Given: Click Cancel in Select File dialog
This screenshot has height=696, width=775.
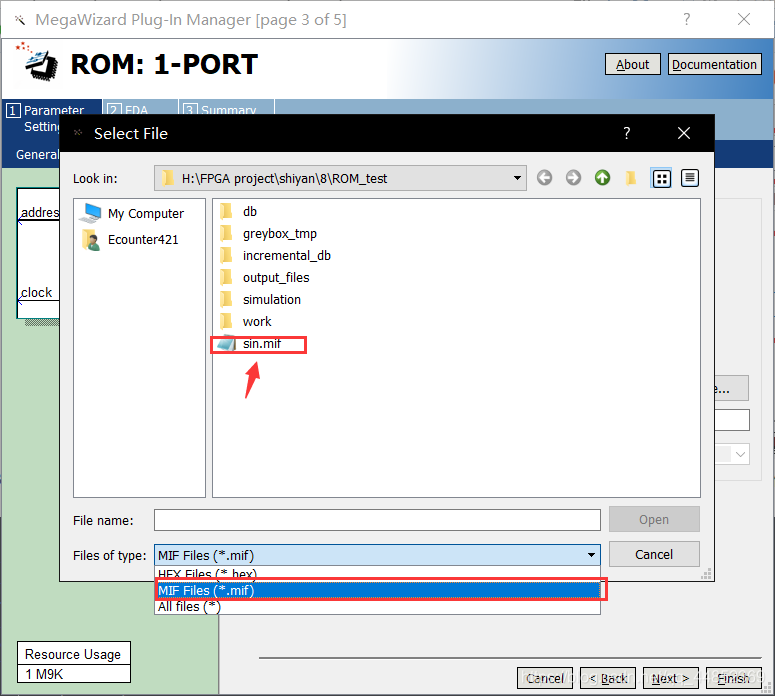Looking at the screenshot, I should click(x=654, y=554).
